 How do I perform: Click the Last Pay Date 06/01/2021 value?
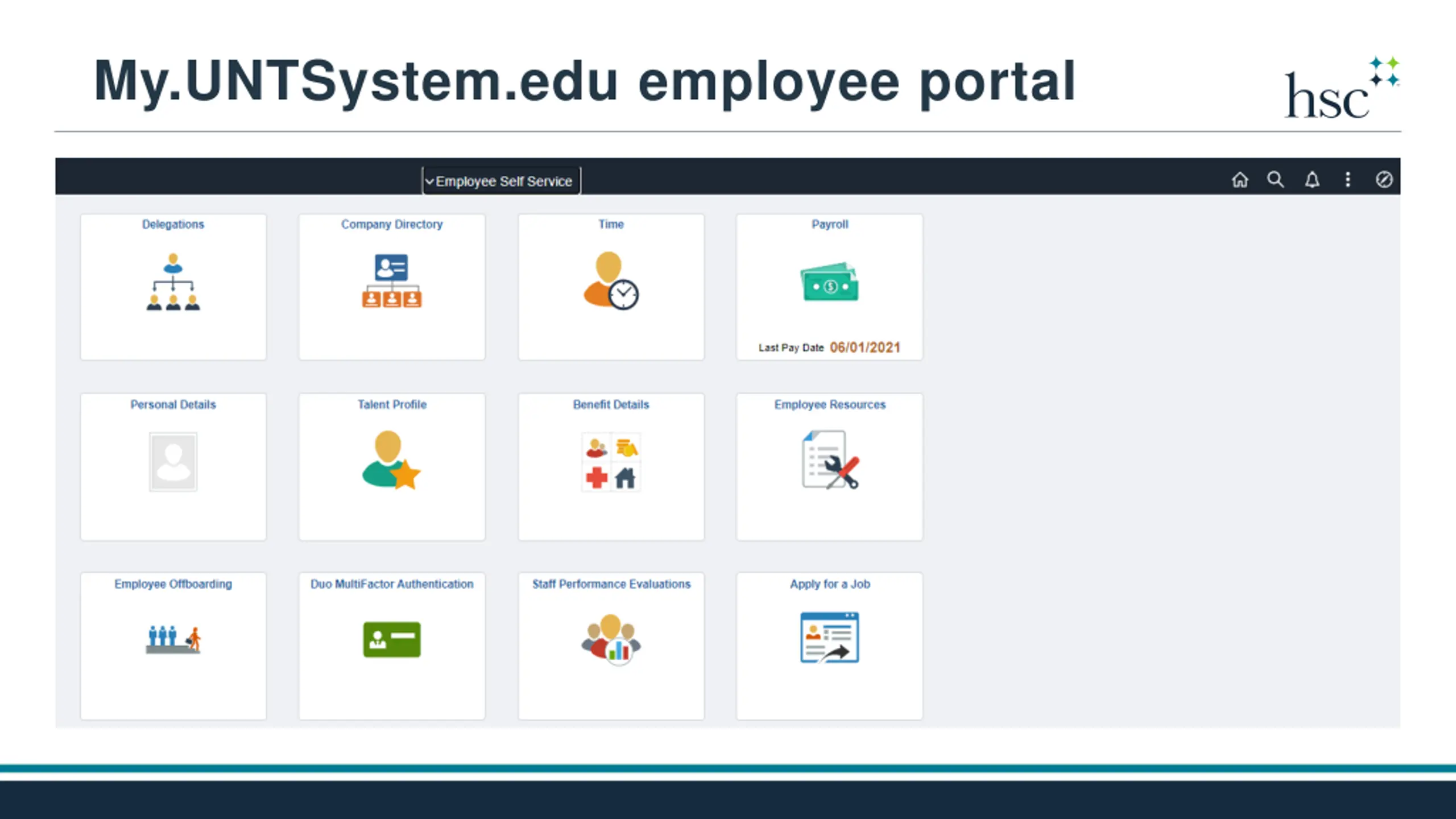[864, 348]
